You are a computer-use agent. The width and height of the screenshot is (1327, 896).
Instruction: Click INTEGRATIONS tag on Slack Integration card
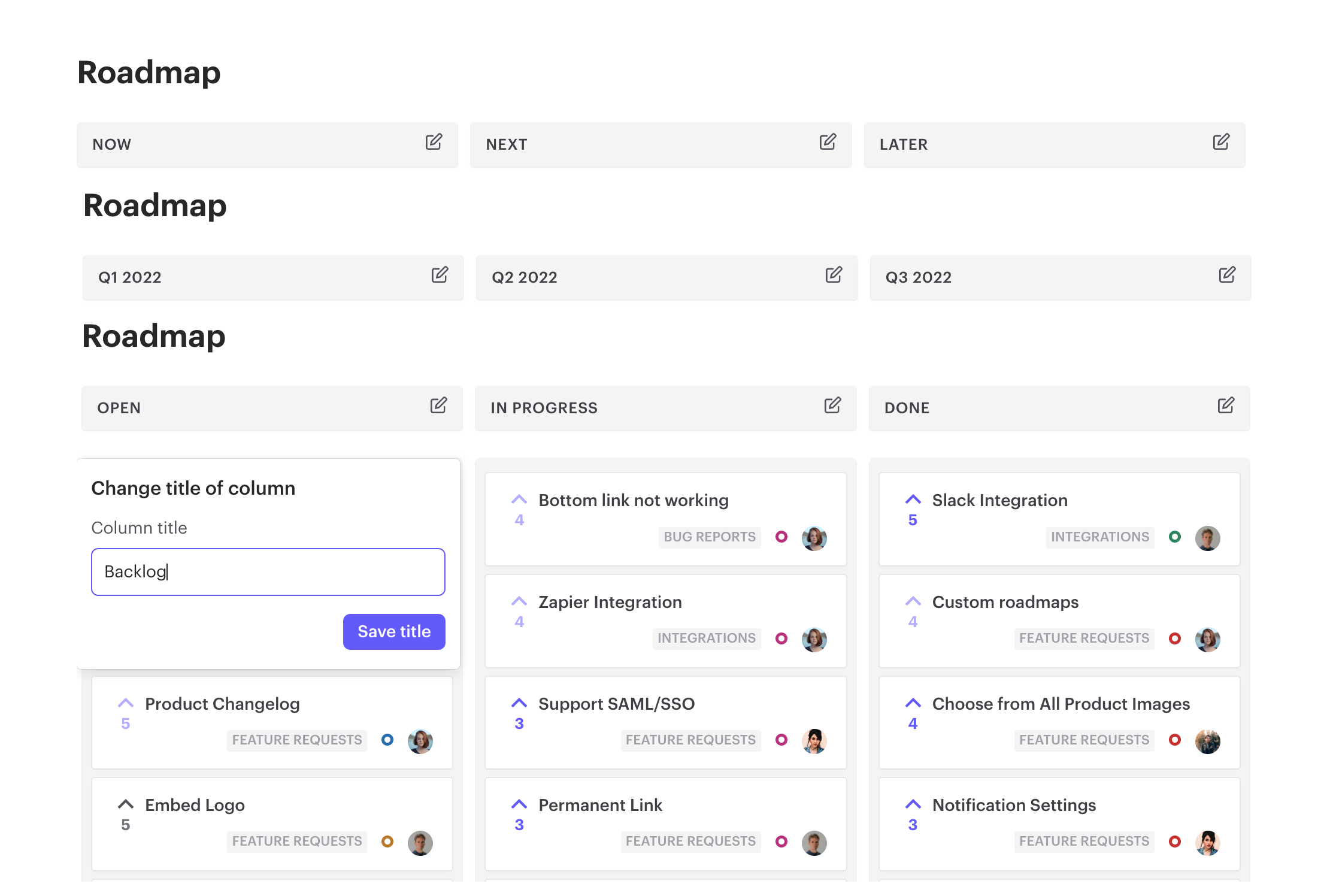coord(1100,537)
